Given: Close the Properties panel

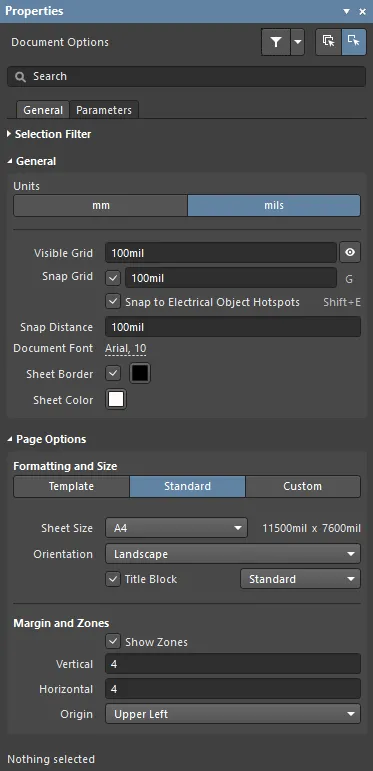Looking at the screenshot, I should (362, 11).
